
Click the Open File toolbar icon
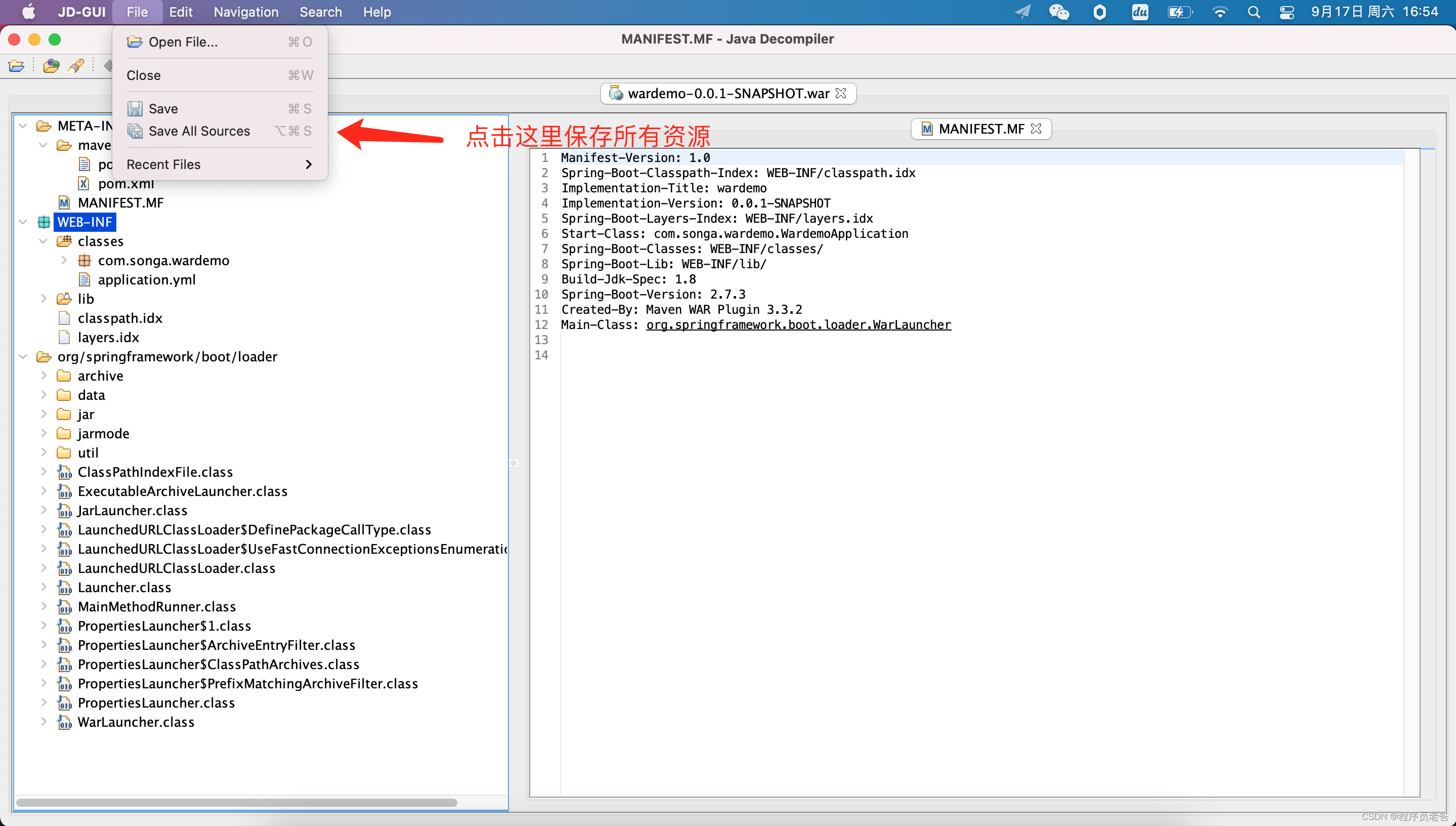(x=17, y=66)
